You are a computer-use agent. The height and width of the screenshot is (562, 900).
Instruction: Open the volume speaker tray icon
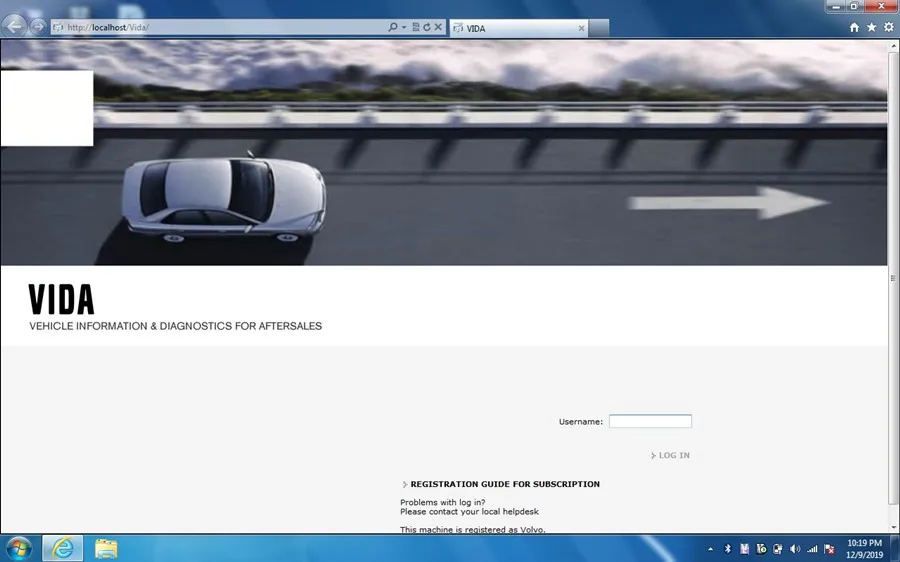(795, 549)
